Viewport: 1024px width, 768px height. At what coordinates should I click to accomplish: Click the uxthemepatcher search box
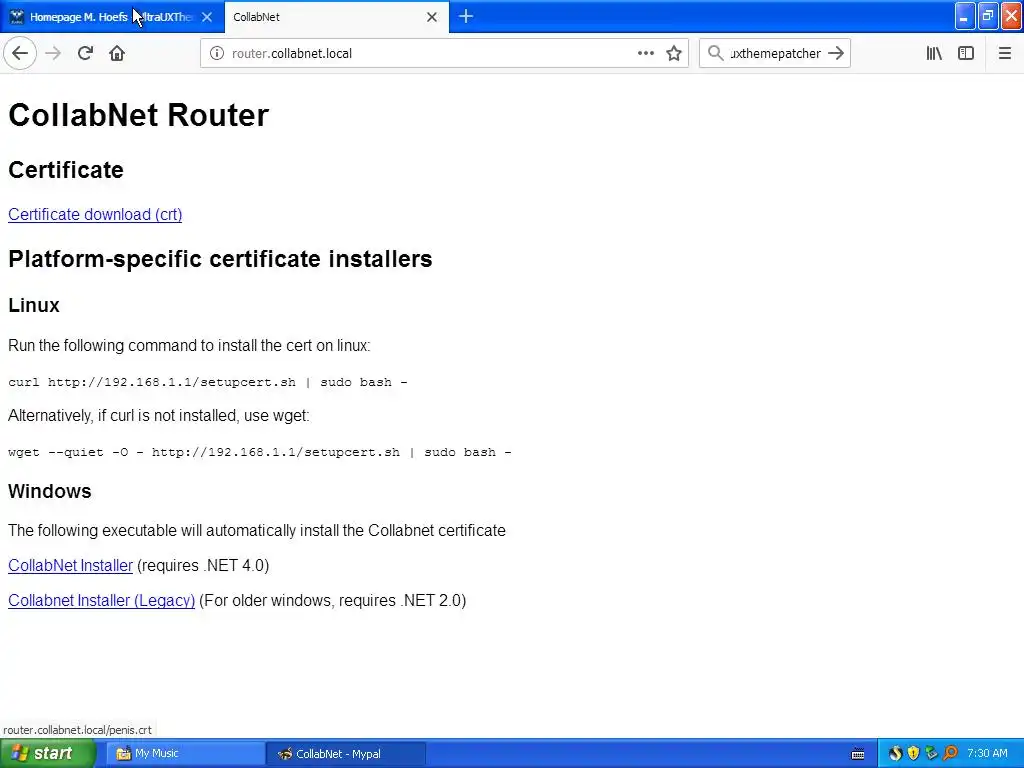click(776, 54)
